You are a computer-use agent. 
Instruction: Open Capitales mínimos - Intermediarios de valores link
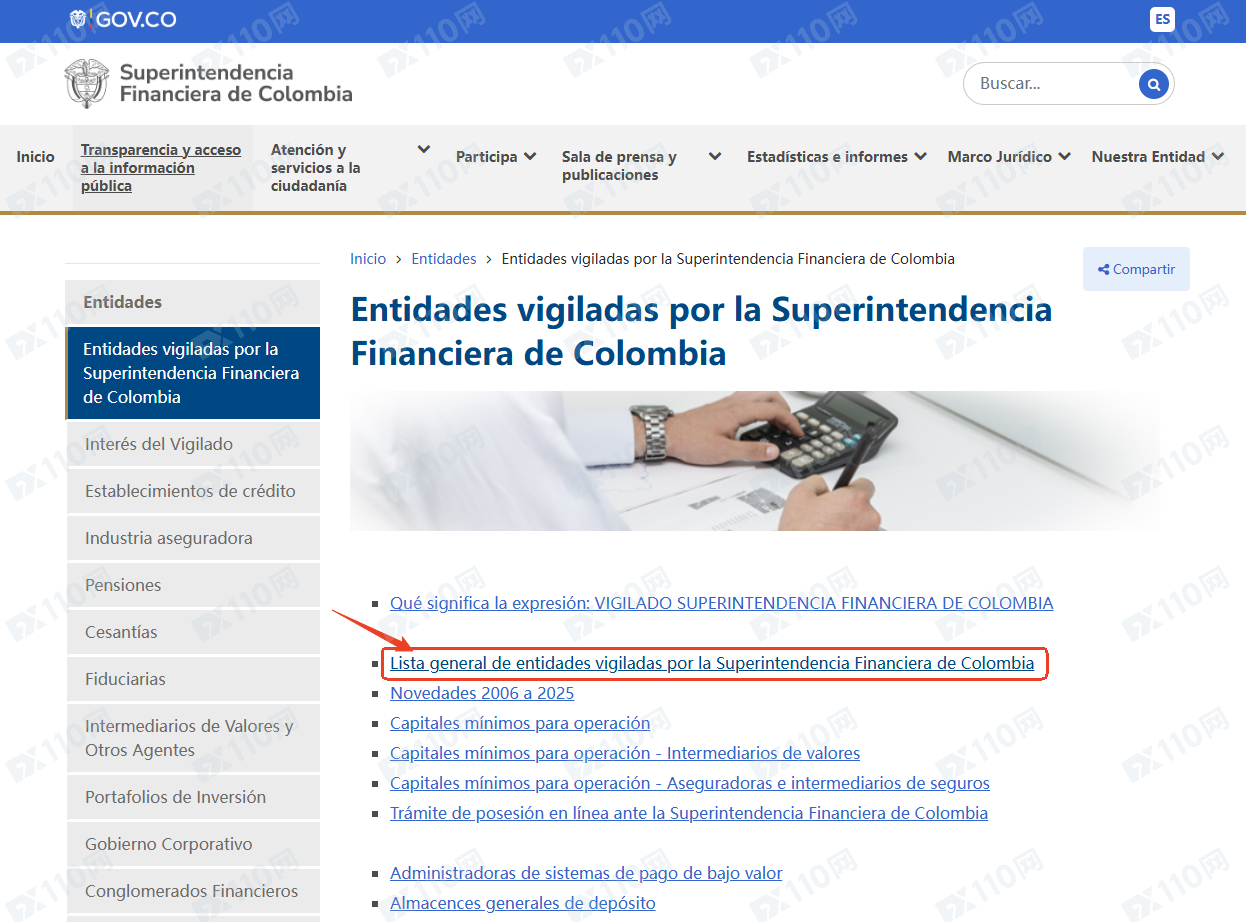[x=625, y=753]
